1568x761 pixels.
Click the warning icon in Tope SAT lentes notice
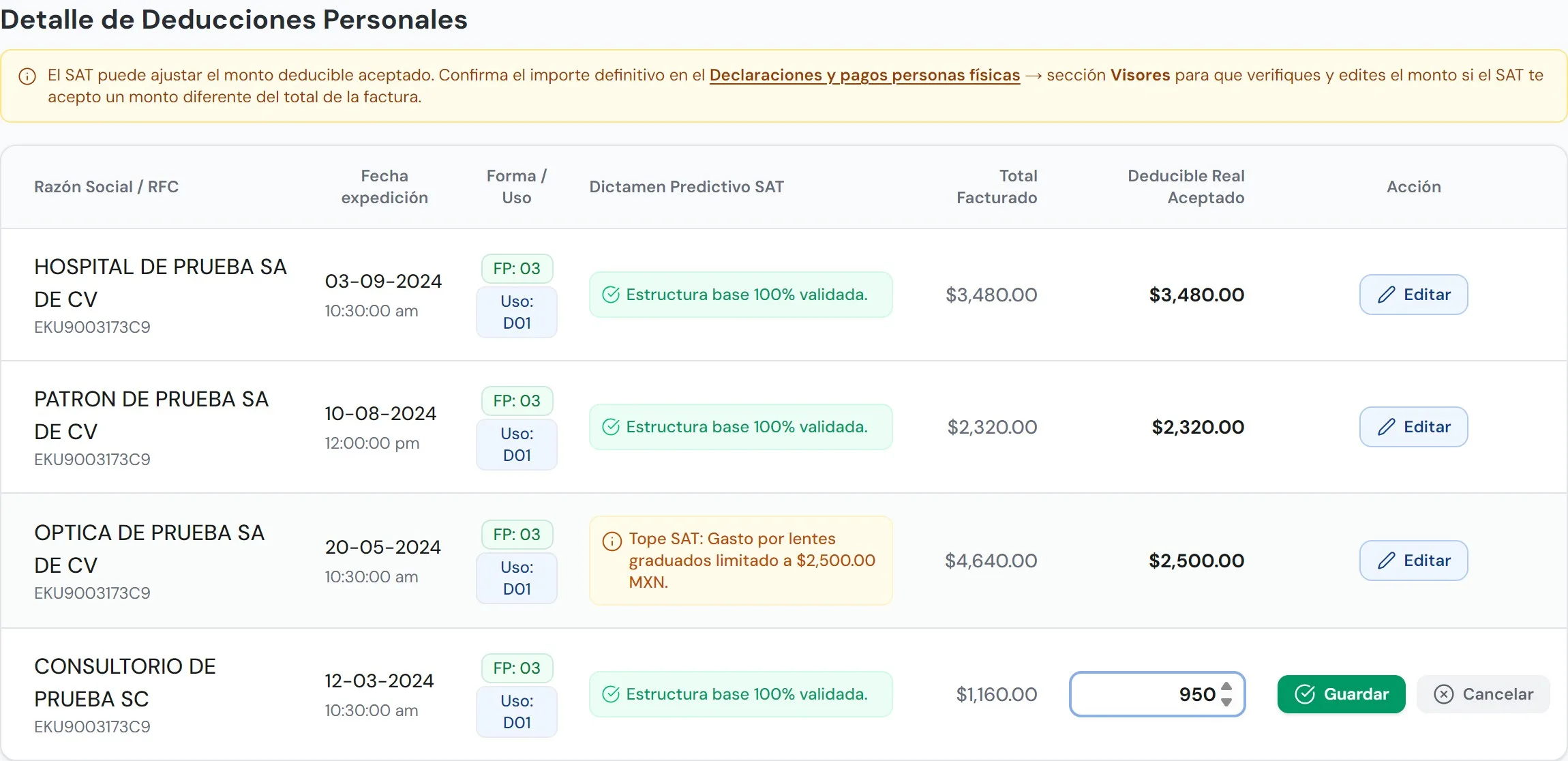point(612,541)
